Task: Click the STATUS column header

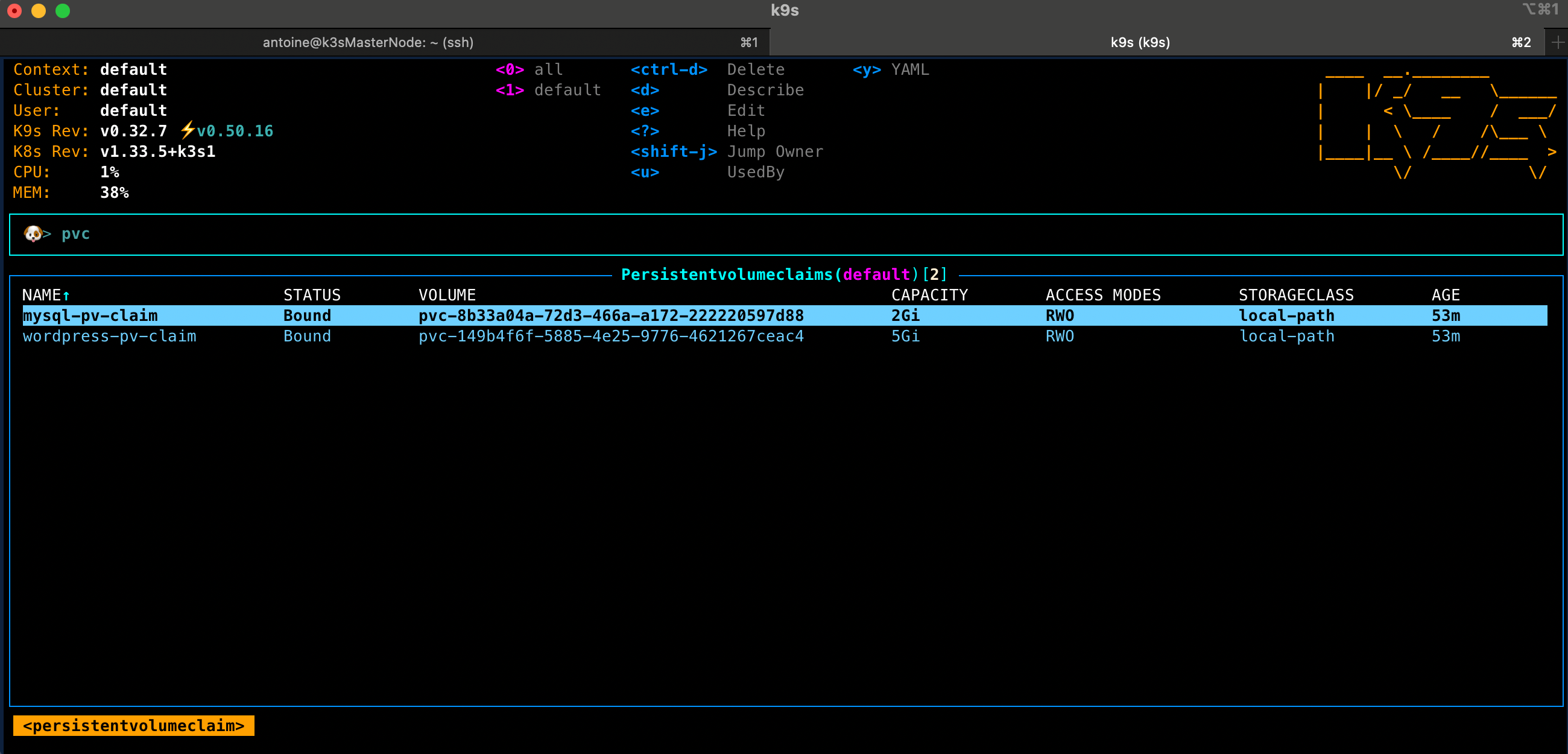Action: 312,296
